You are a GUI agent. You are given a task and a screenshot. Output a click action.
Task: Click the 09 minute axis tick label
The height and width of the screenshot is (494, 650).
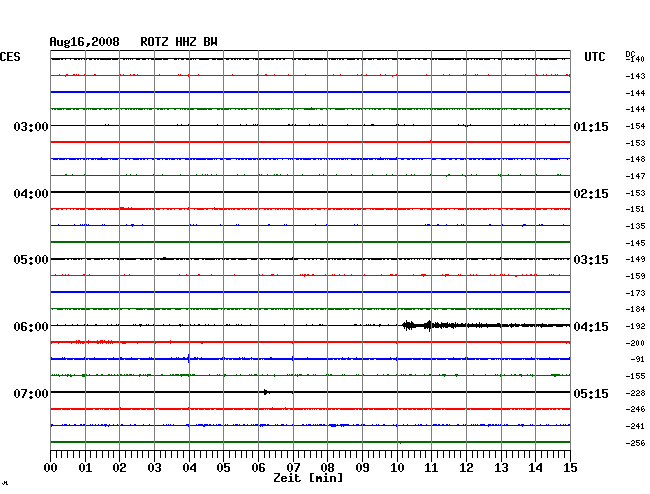(x=362, y=467)
